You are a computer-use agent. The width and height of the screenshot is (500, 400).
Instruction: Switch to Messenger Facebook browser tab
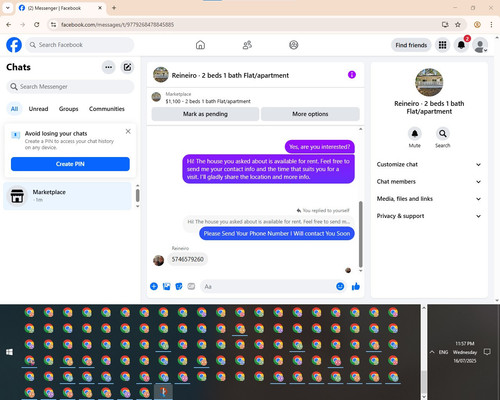60,8
